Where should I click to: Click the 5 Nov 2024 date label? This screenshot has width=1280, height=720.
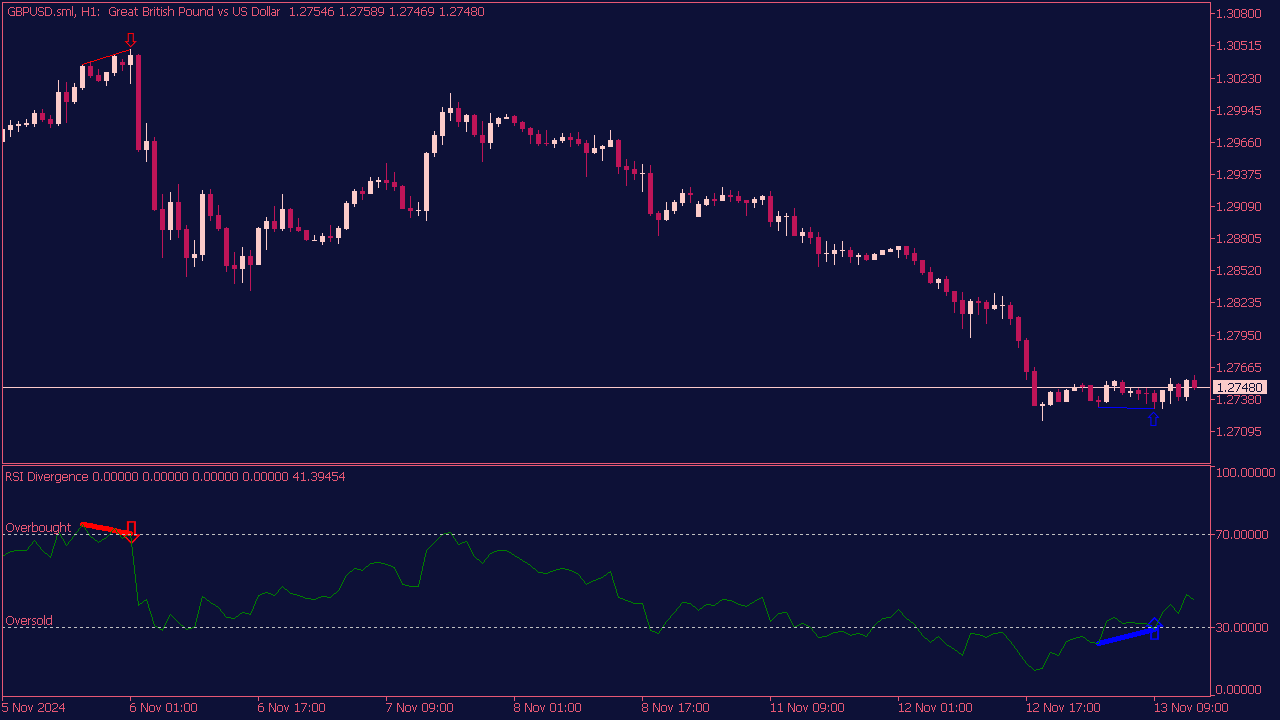click(x=35, y=708)
